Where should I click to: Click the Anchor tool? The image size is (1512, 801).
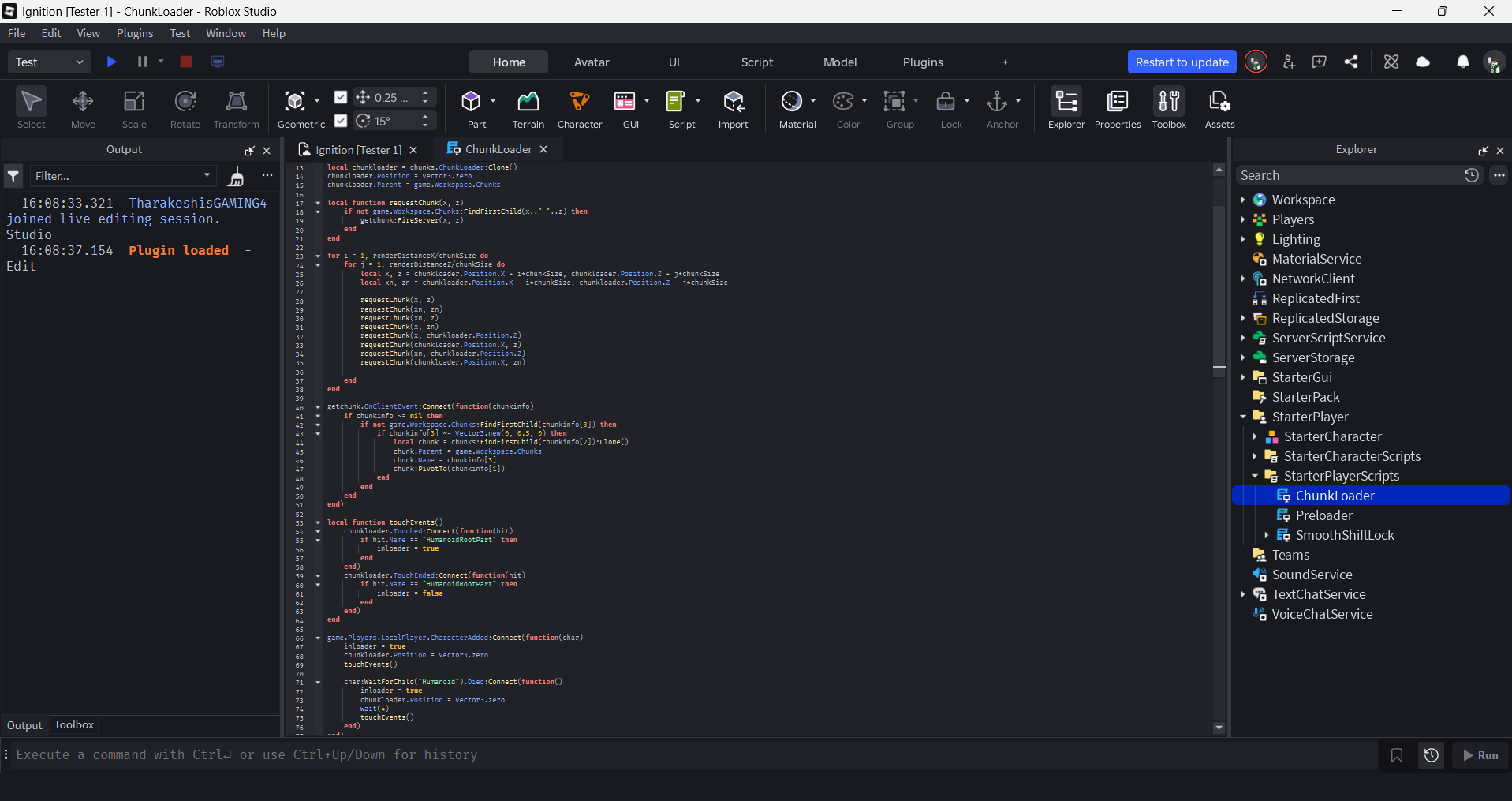point(997,101)
